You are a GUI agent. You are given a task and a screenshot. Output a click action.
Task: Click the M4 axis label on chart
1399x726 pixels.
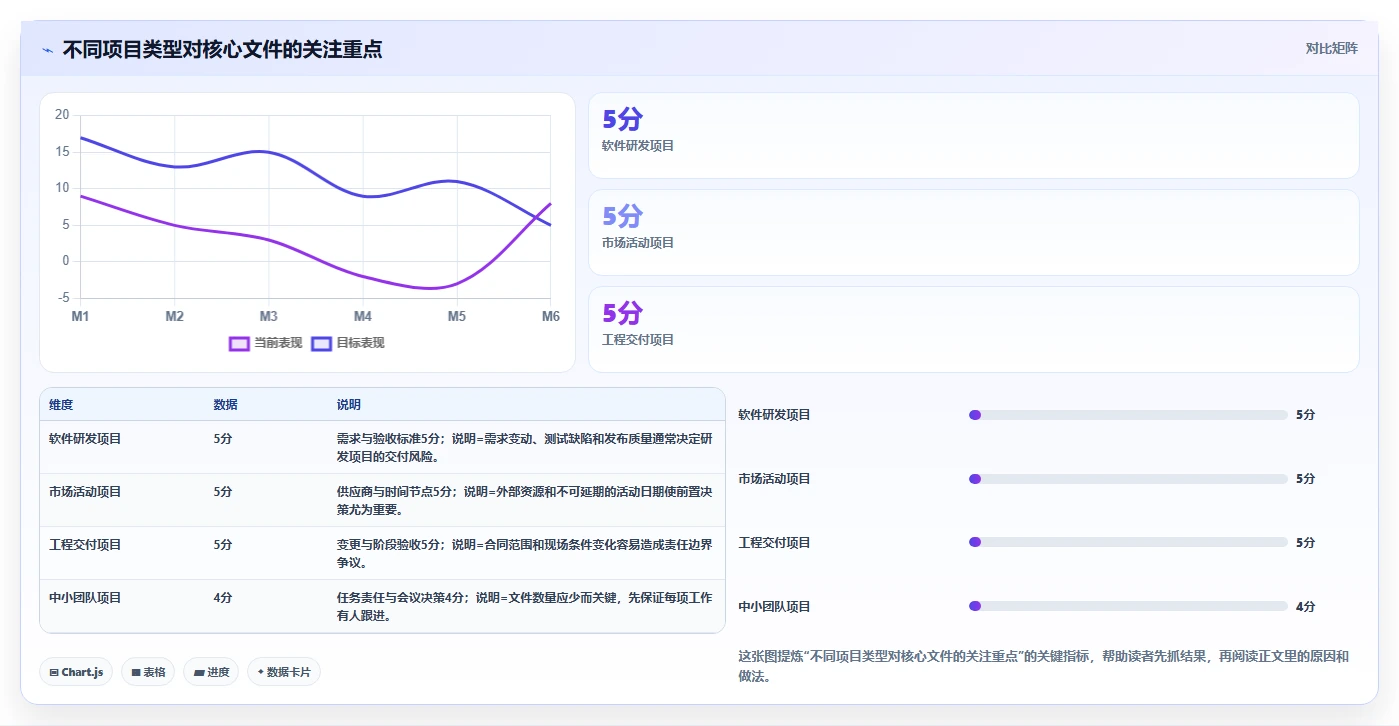(362, 317)
